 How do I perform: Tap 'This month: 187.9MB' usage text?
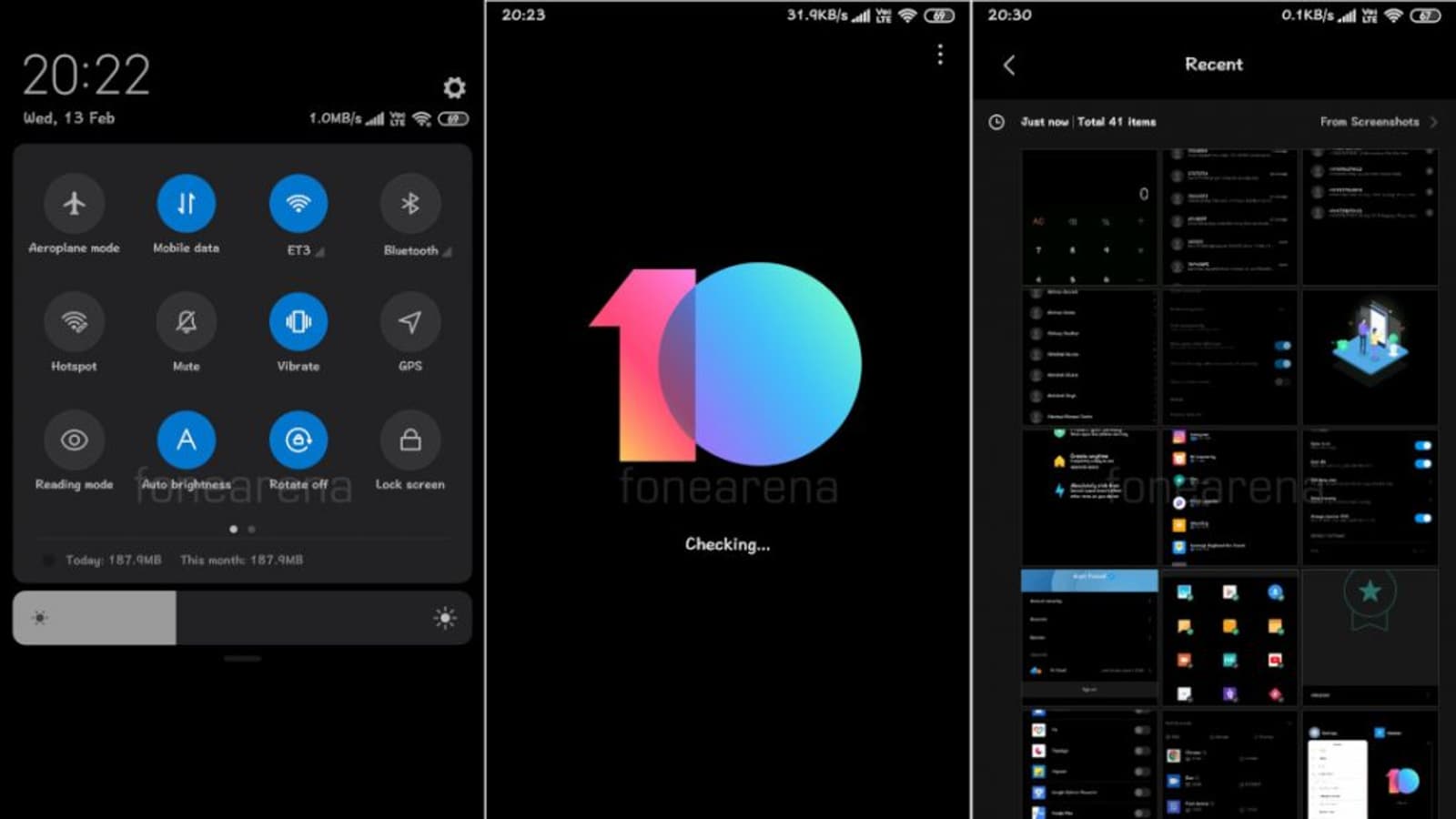[x=242, y=560]
